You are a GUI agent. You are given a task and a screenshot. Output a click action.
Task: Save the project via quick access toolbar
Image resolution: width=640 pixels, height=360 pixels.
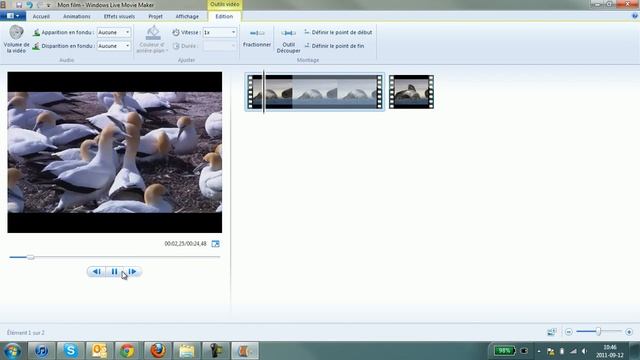point(19,5)
